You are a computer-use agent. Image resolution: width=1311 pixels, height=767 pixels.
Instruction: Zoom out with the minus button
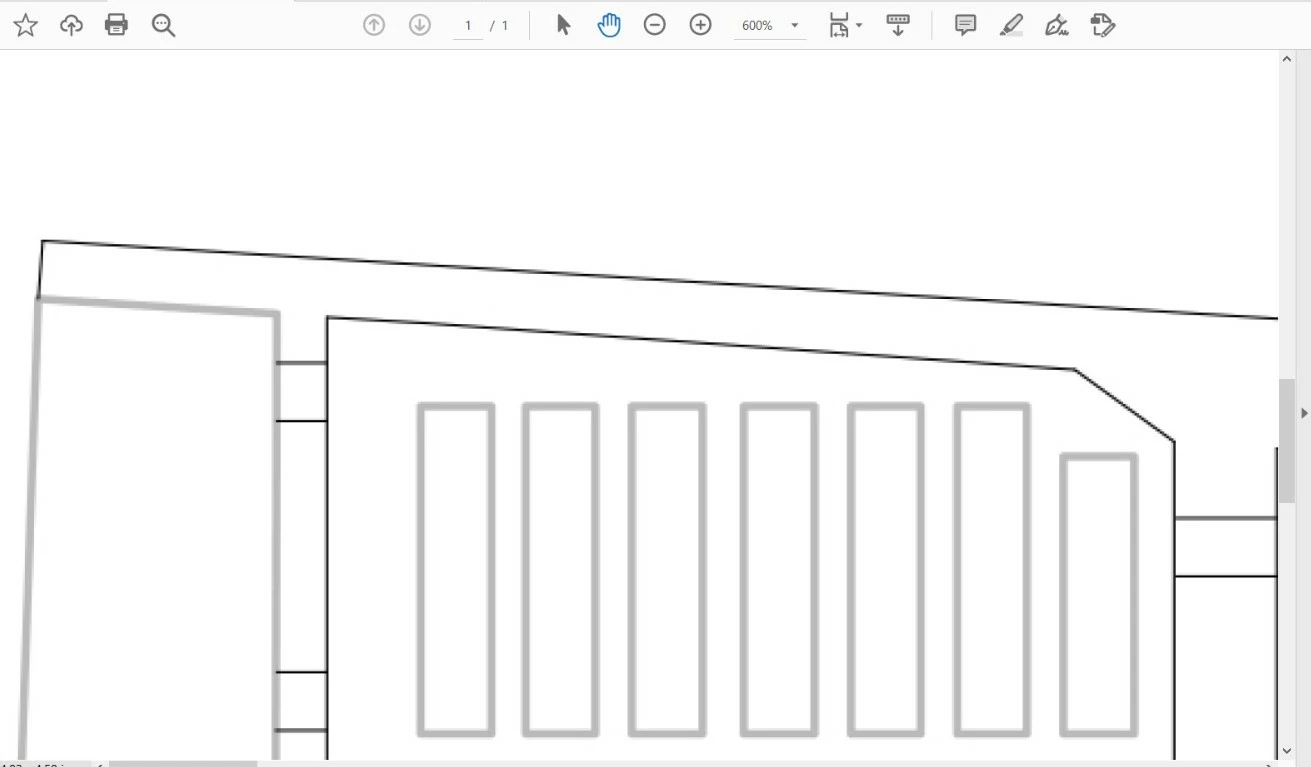655,25
